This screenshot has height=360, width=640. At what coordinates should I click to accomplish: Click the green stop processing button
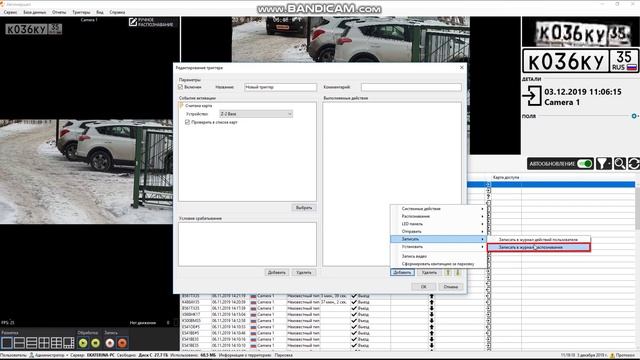click(x=96, y=343)
